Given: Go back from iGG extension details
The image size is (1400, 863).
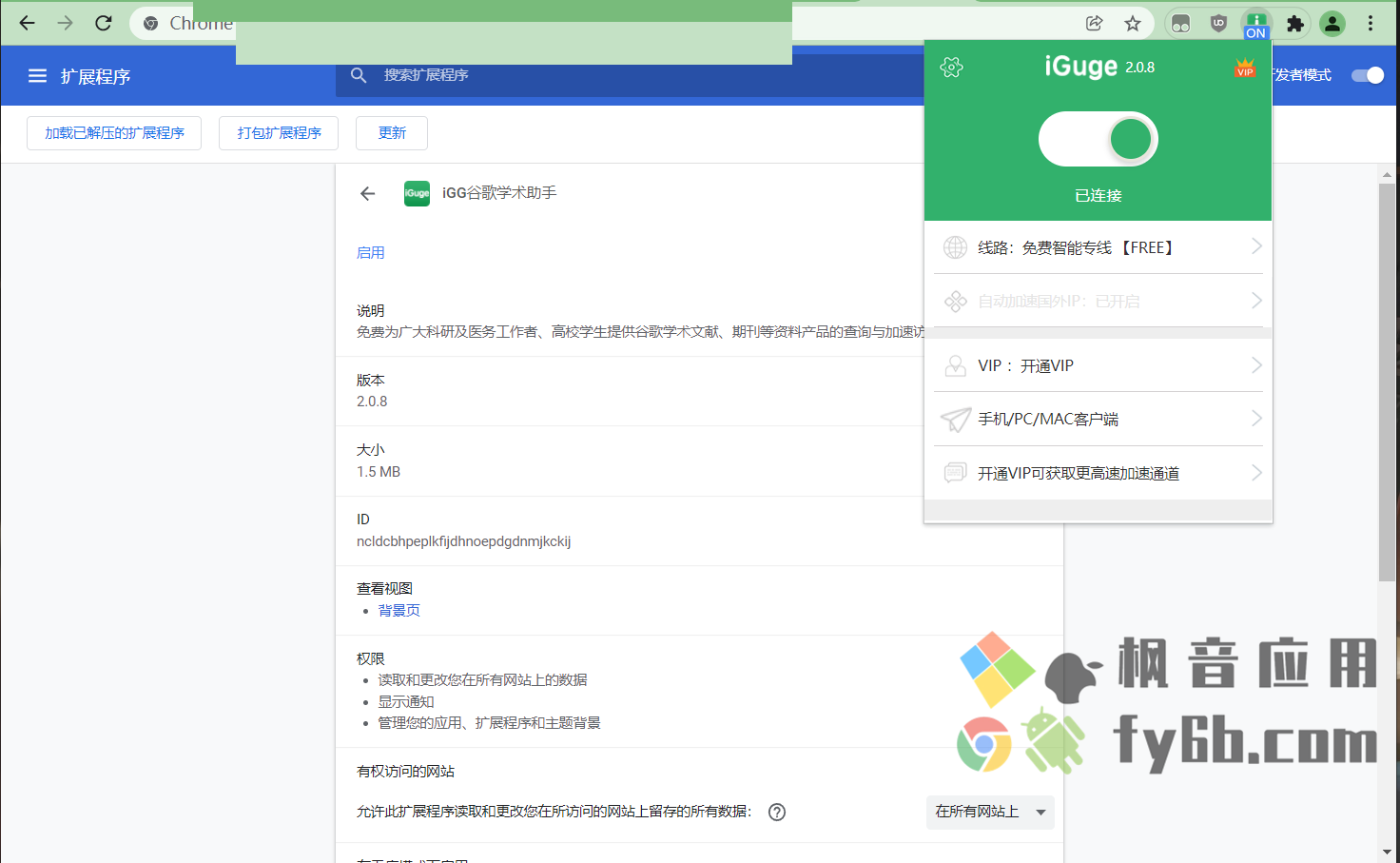Looking at the screenshot, I should coord(368,193).
